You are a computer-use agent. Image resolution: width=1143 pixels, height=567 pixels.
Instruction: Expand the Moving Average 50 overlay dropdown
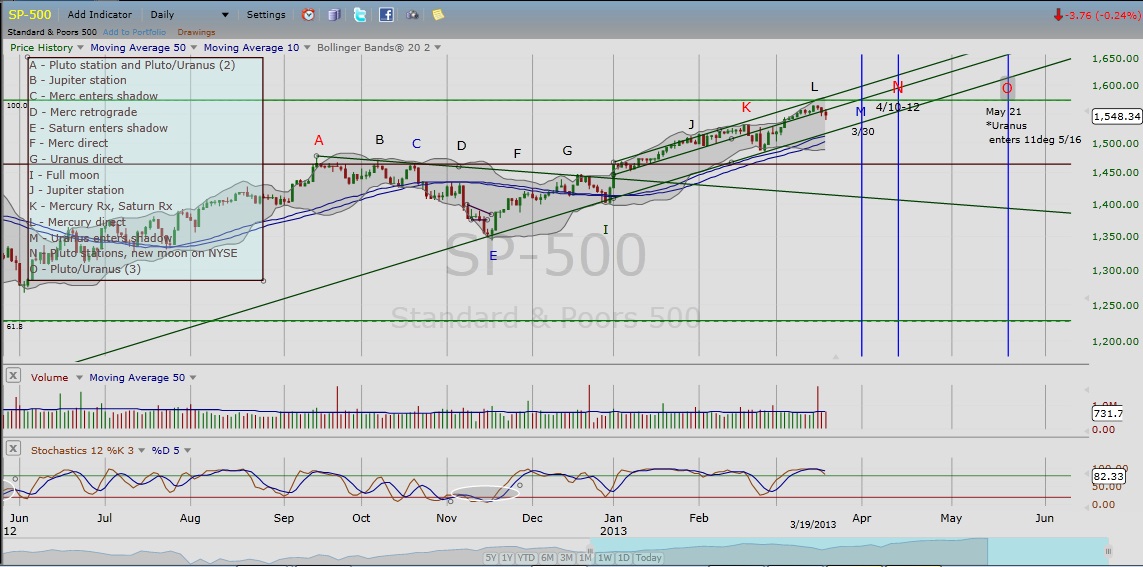[x=193, y=48]
